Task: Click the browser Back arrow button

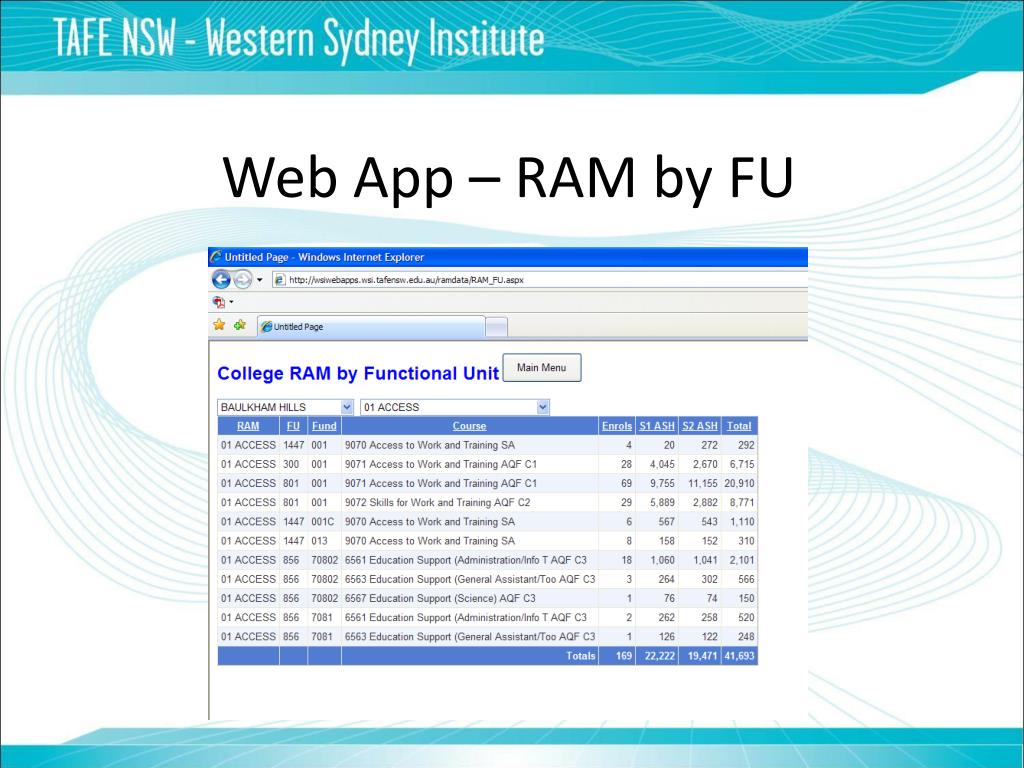Action: (x=221, y=280)
